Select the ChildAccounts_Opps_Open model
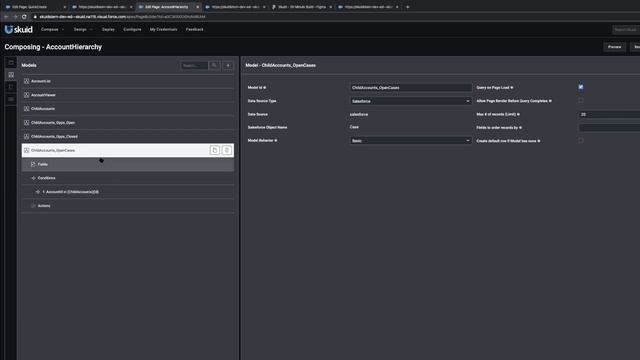640x360 pixels. 128,123
